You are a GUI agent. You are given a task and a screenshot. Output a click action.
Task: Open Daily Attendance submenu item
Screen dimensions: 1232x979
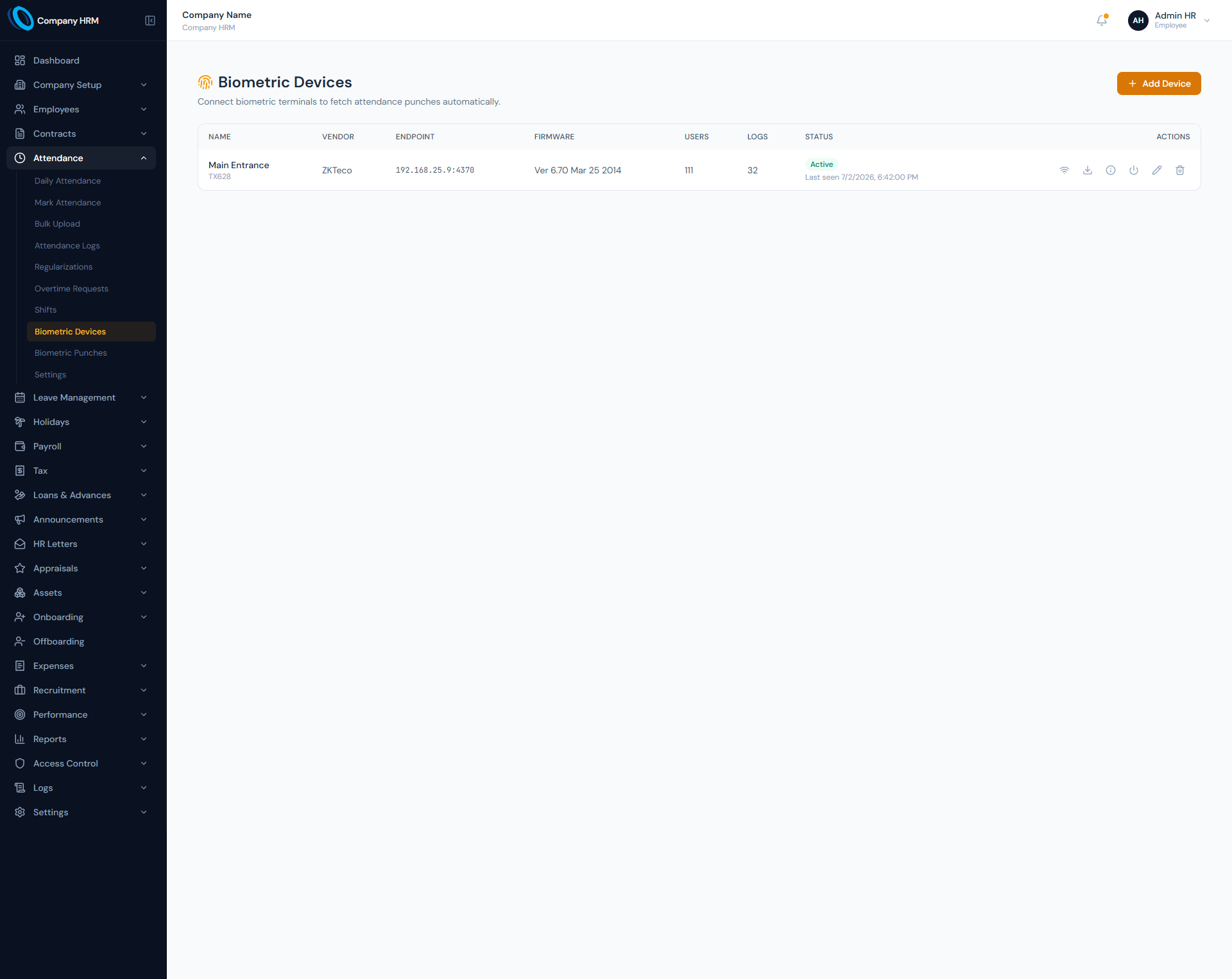91,181
